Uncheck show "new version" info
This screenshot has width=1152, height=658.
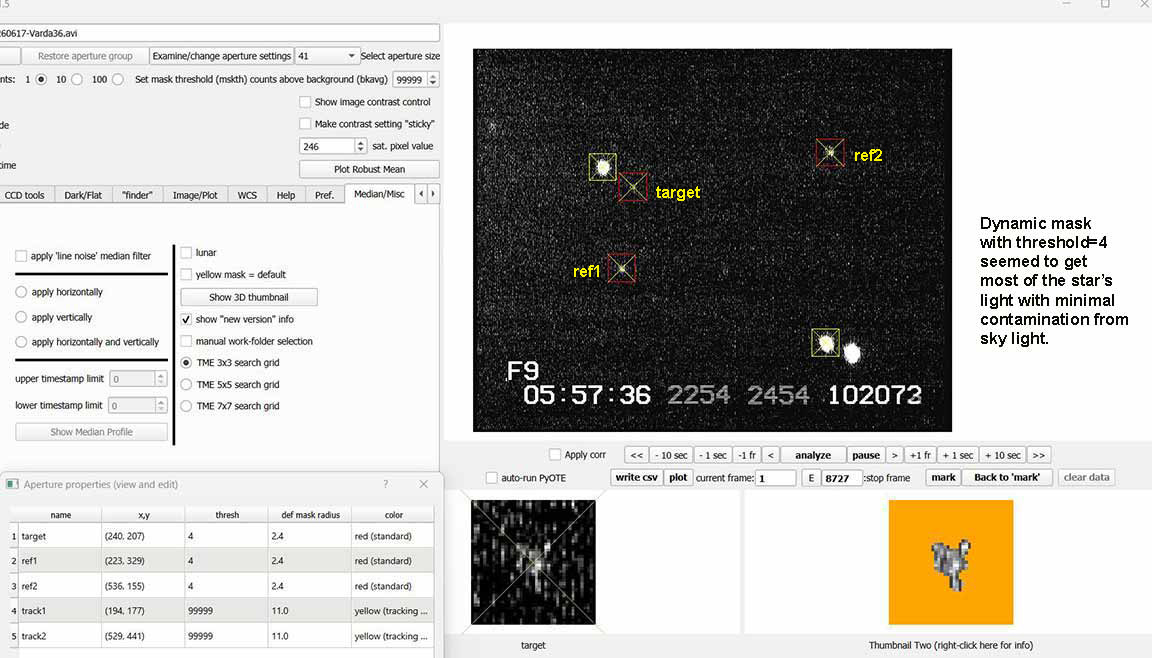[187, 319]
